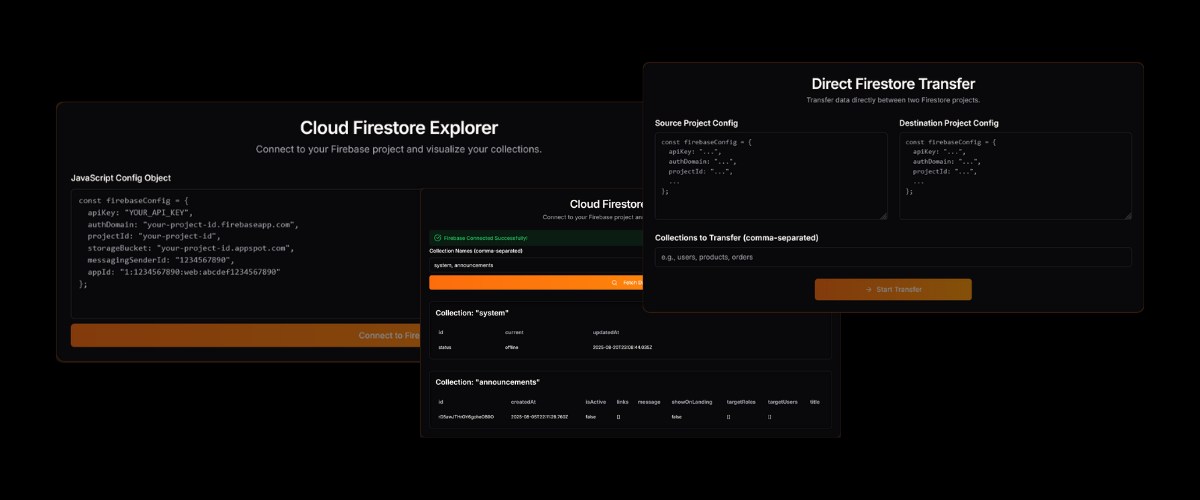Screen dimensions: 1200x500
Task: Click 'Collections to Transfer (comma-separated)' label
Action: 736,238
